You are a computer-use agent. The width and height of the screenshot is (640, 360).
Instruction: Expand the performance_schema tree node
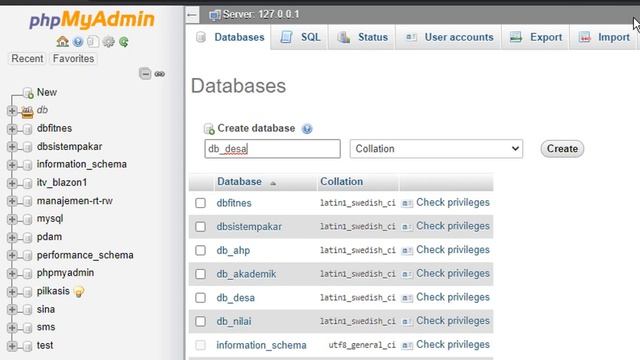12,256
